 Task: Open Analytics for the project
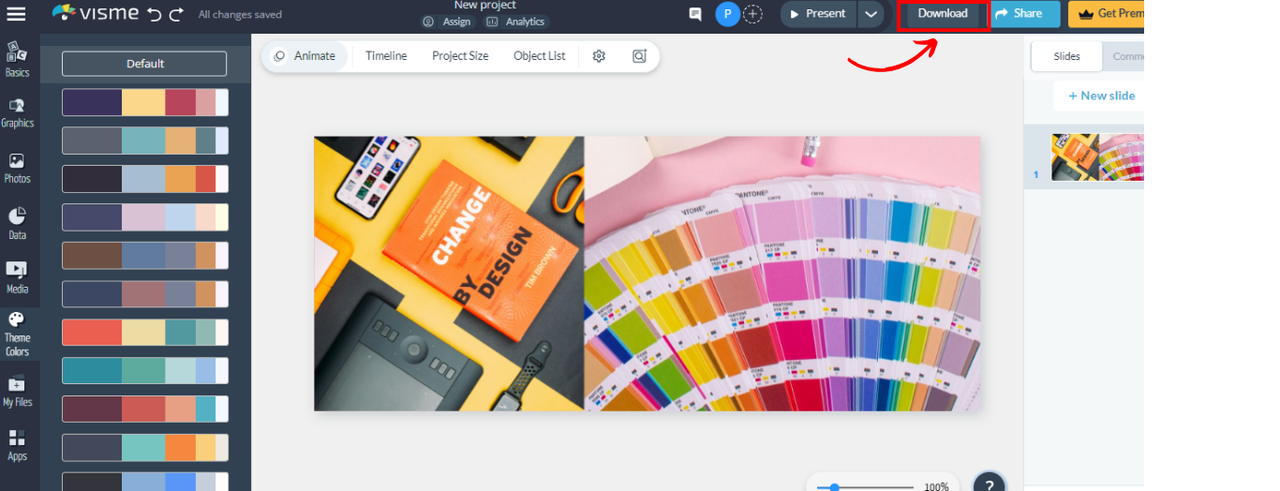coord(517,22)
